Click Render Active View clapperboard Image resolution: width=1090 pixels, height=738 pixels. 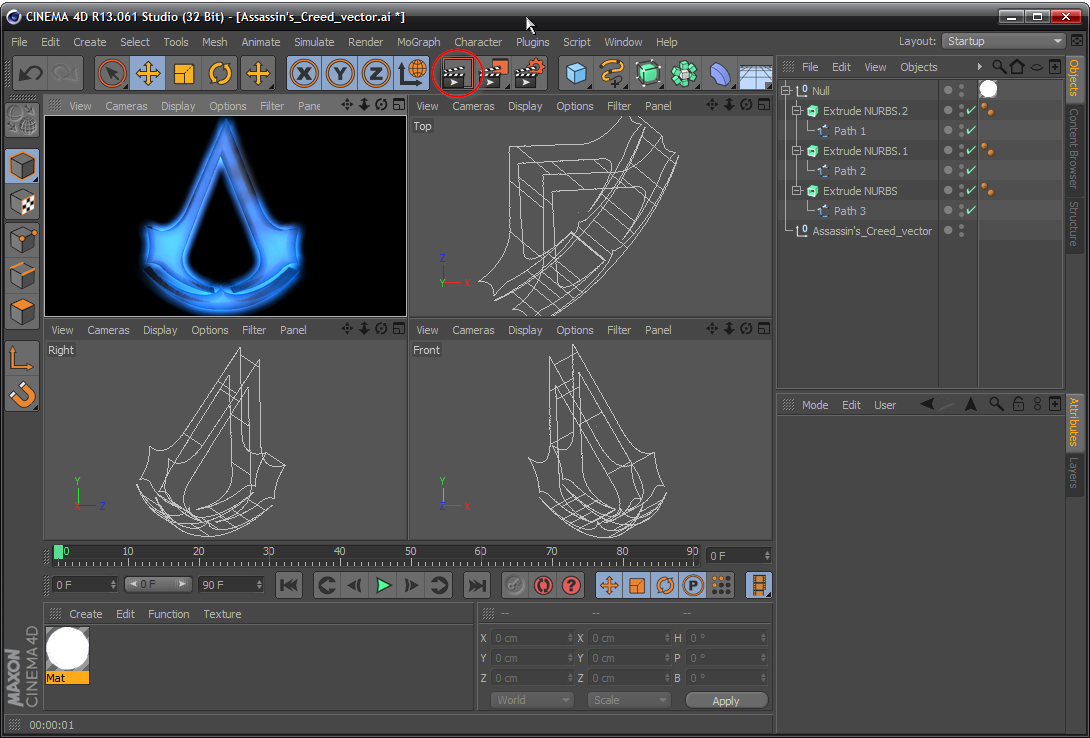[x=457, y=73]
